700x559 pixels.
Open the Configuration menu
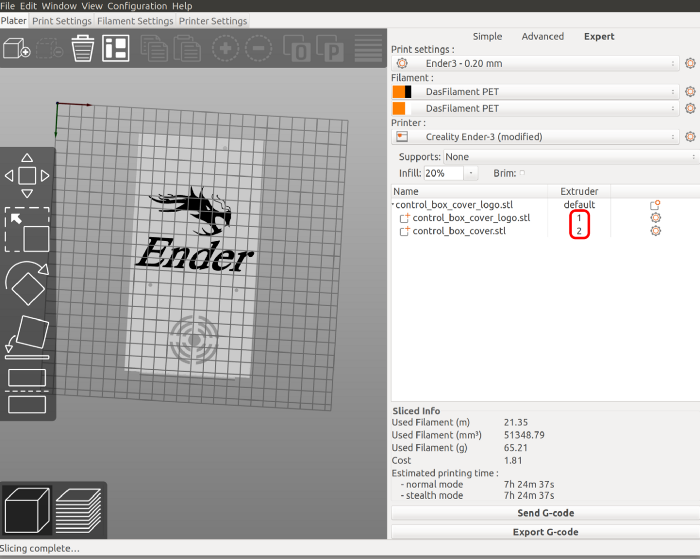click(x=137, y=6)
